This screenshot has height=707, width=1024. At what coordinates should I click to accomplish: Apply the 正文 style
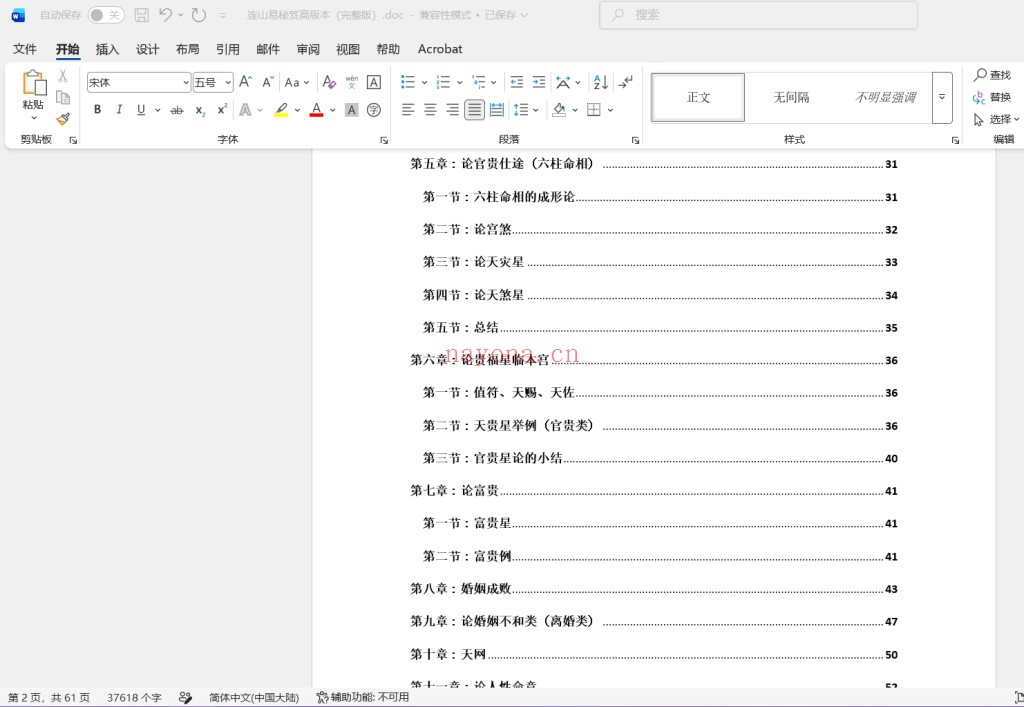click(698, 97)
